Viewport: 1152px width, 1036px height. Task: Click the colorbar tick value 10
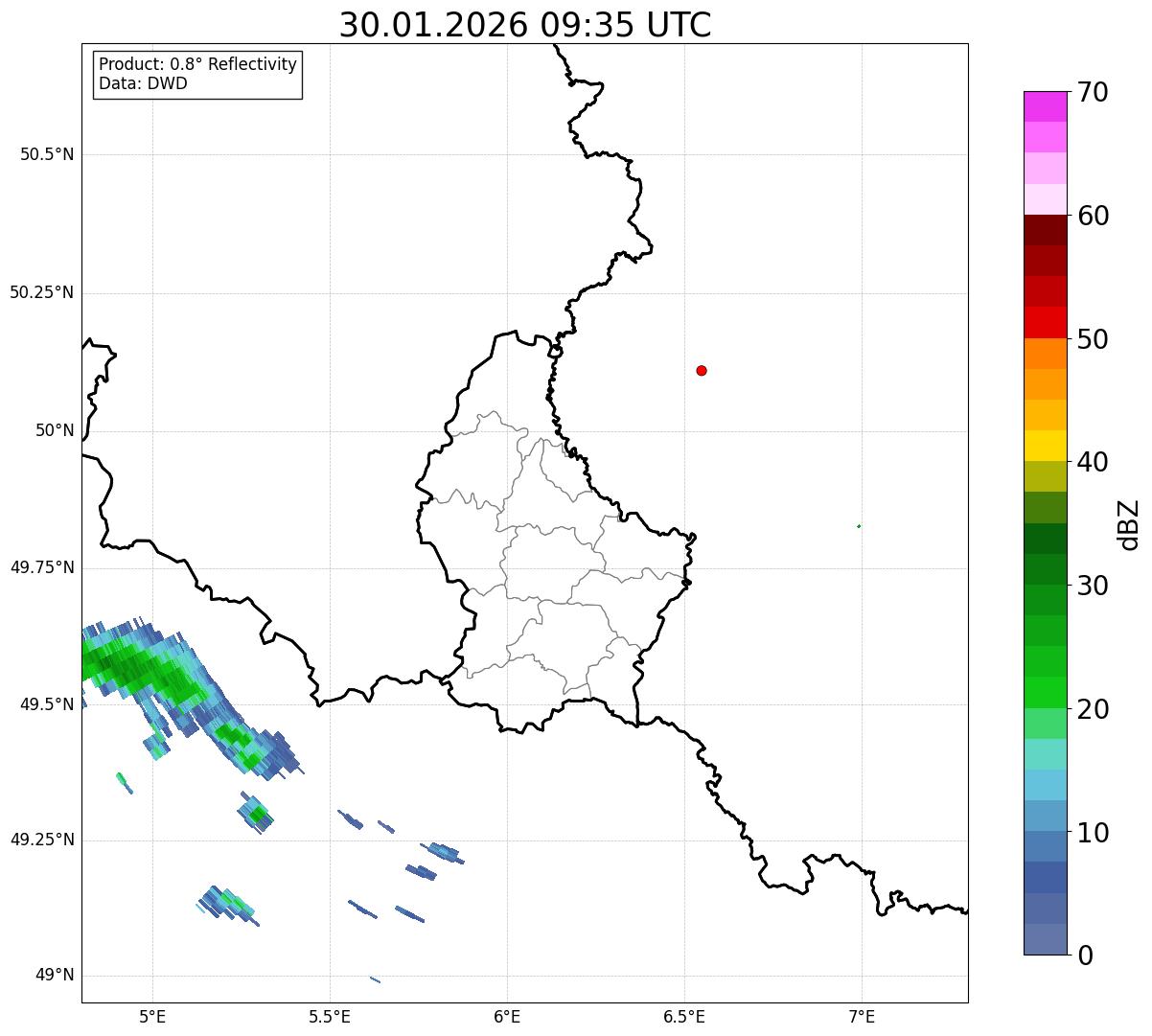[1093, 833]
